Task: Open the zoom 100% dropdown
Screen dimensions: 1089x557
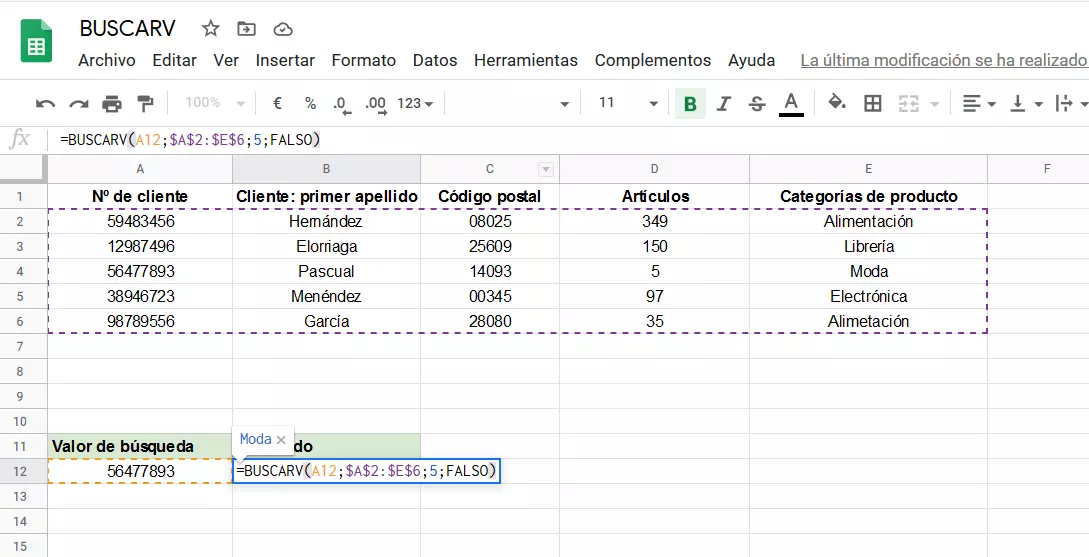Action: click(x=215, y=103)
